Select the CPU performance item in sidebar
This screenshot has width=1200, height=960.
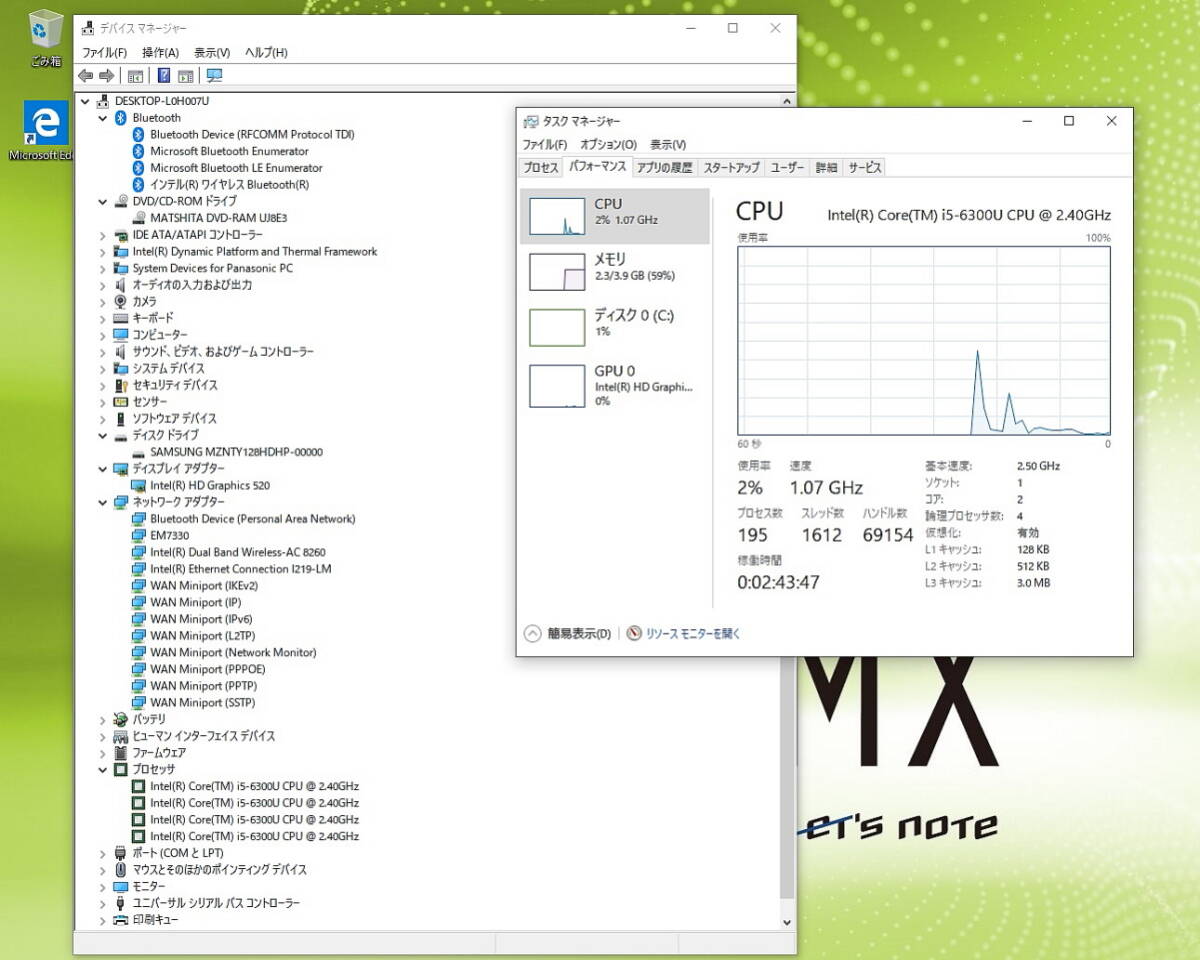614,216
